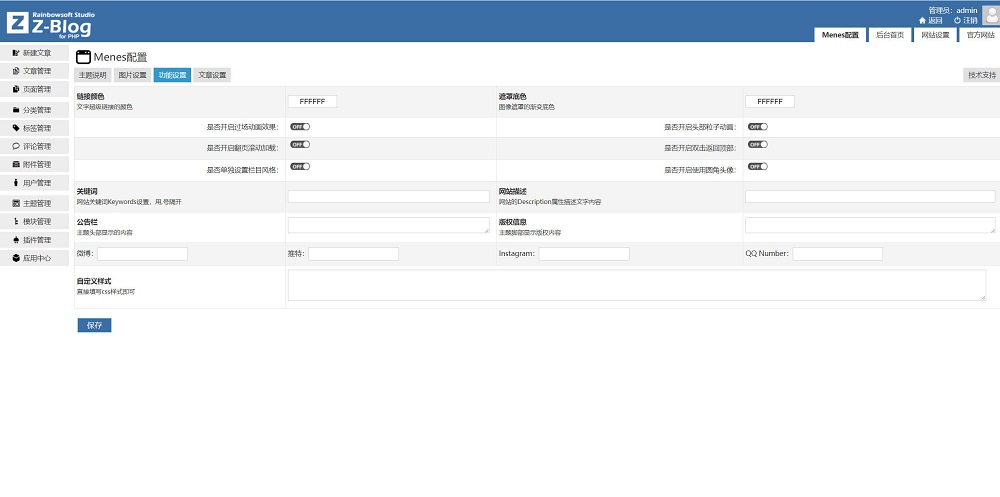
Task: Open 插件管理 via its sidebar icon
Action: pos(16,240)
